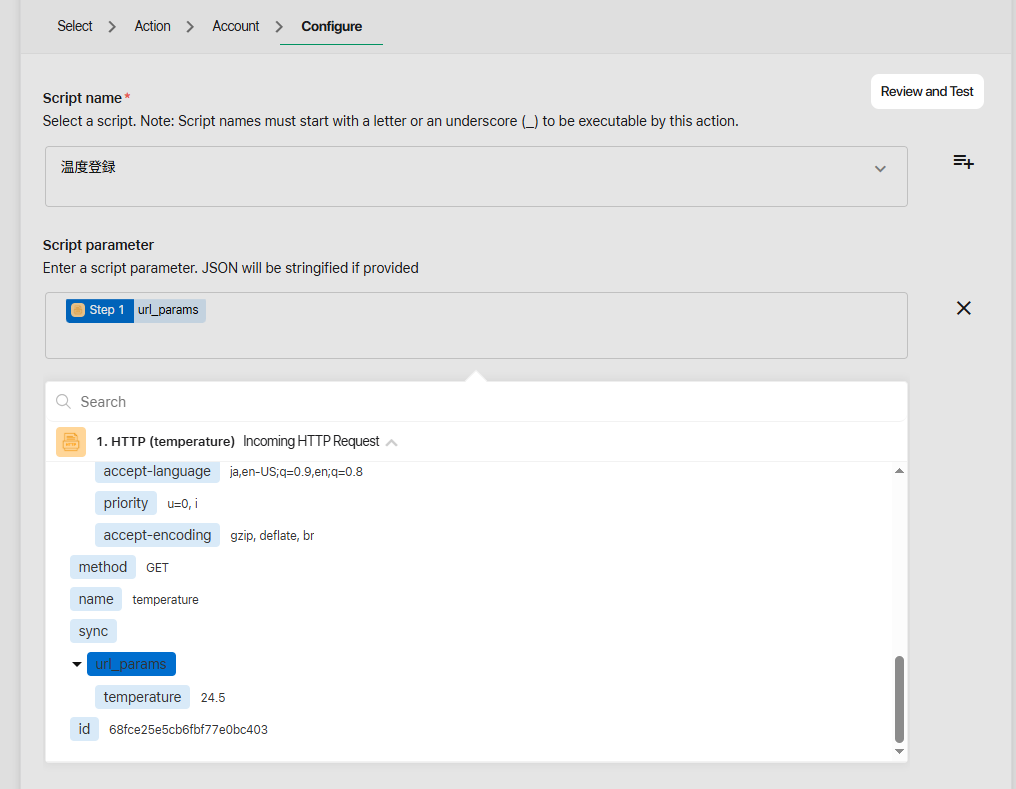Go to the Action step tab

tap(152, 26)
